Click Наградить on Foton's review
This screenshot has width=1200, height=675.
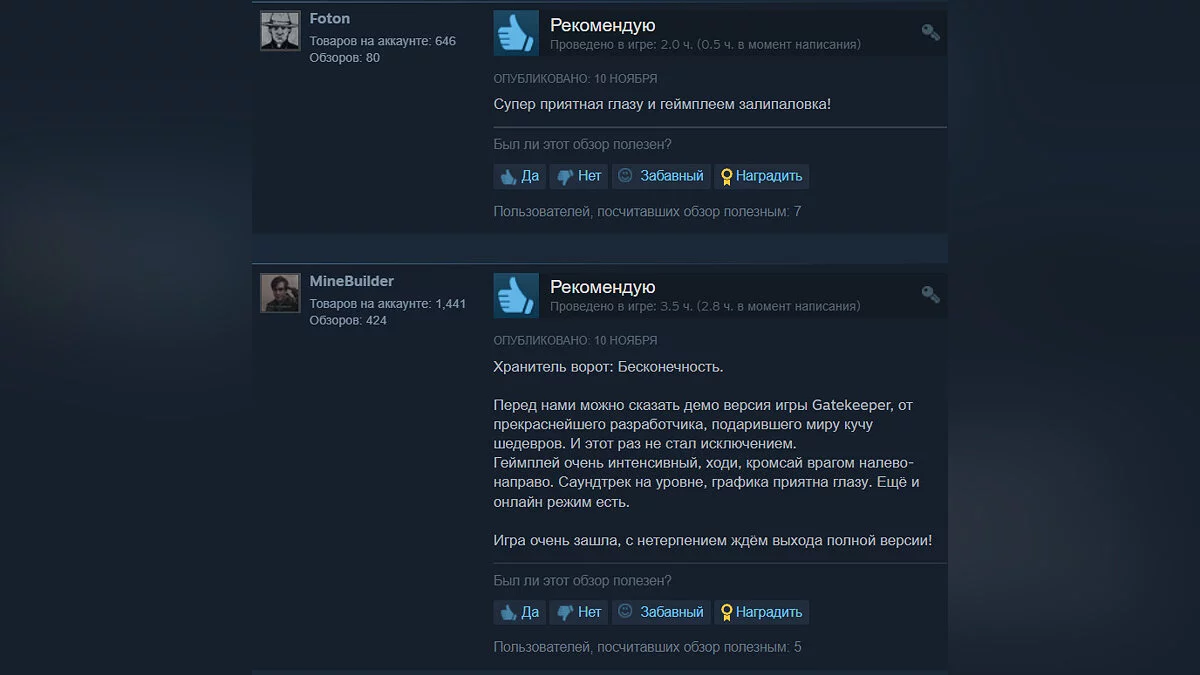coord(762,176)
